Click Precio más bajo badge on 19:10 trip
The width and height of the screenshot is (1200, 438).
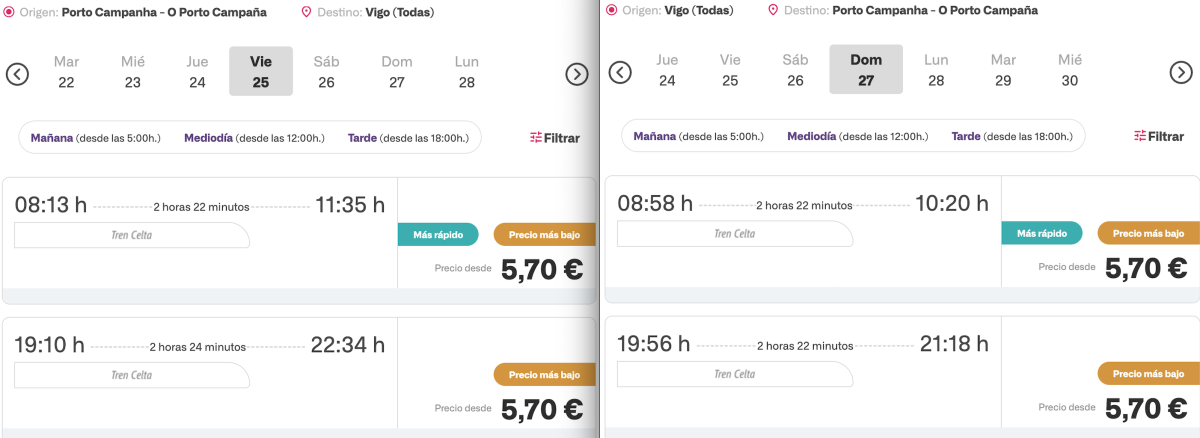544,375
